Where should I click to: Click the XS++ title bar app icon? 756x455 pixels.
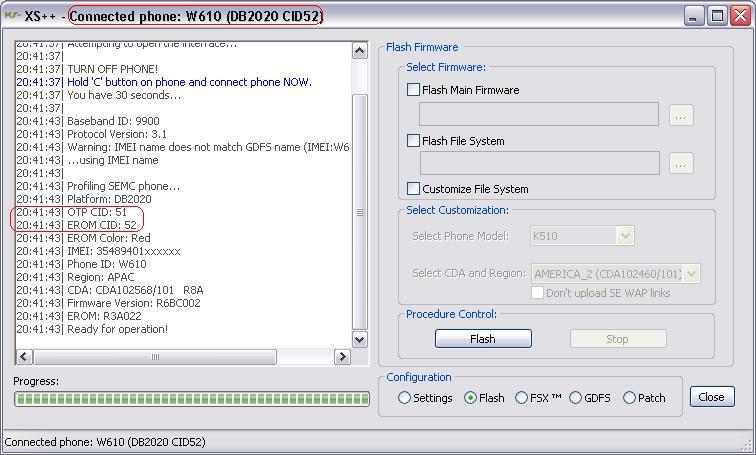pyautogui.click(x=11, y=16)
